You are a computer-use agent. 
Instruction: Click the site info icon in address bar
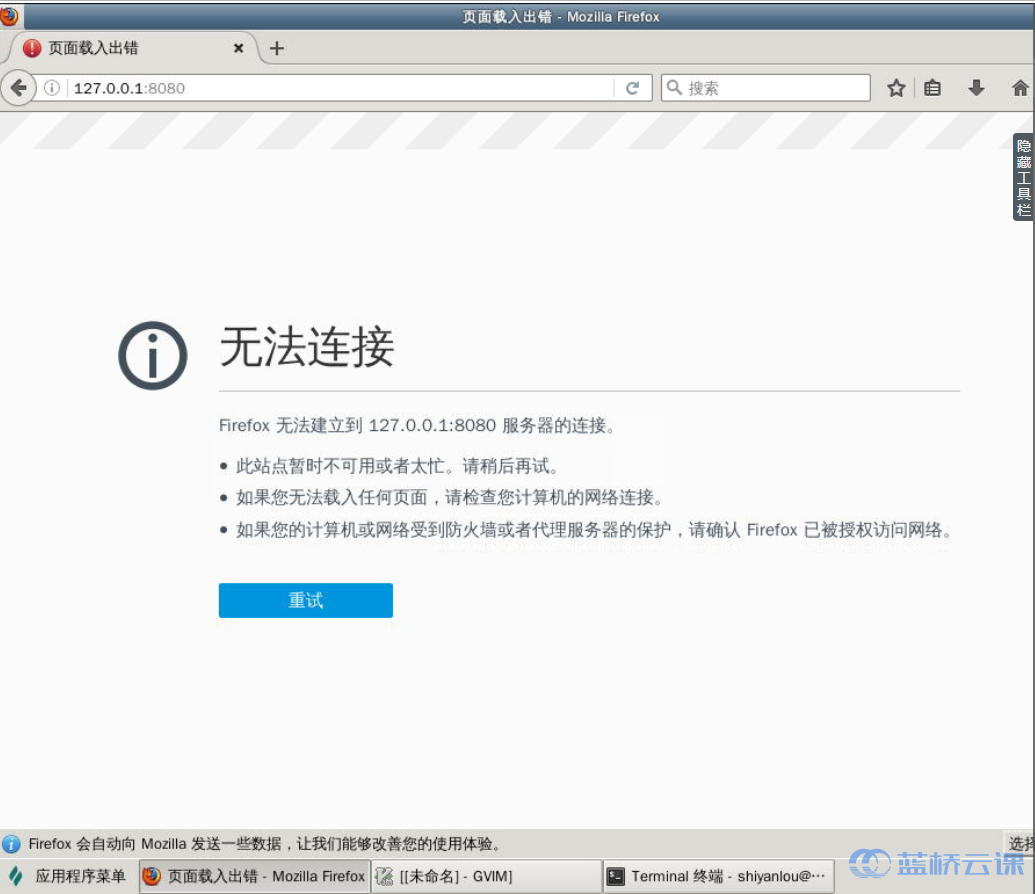[x=51, y=87]
